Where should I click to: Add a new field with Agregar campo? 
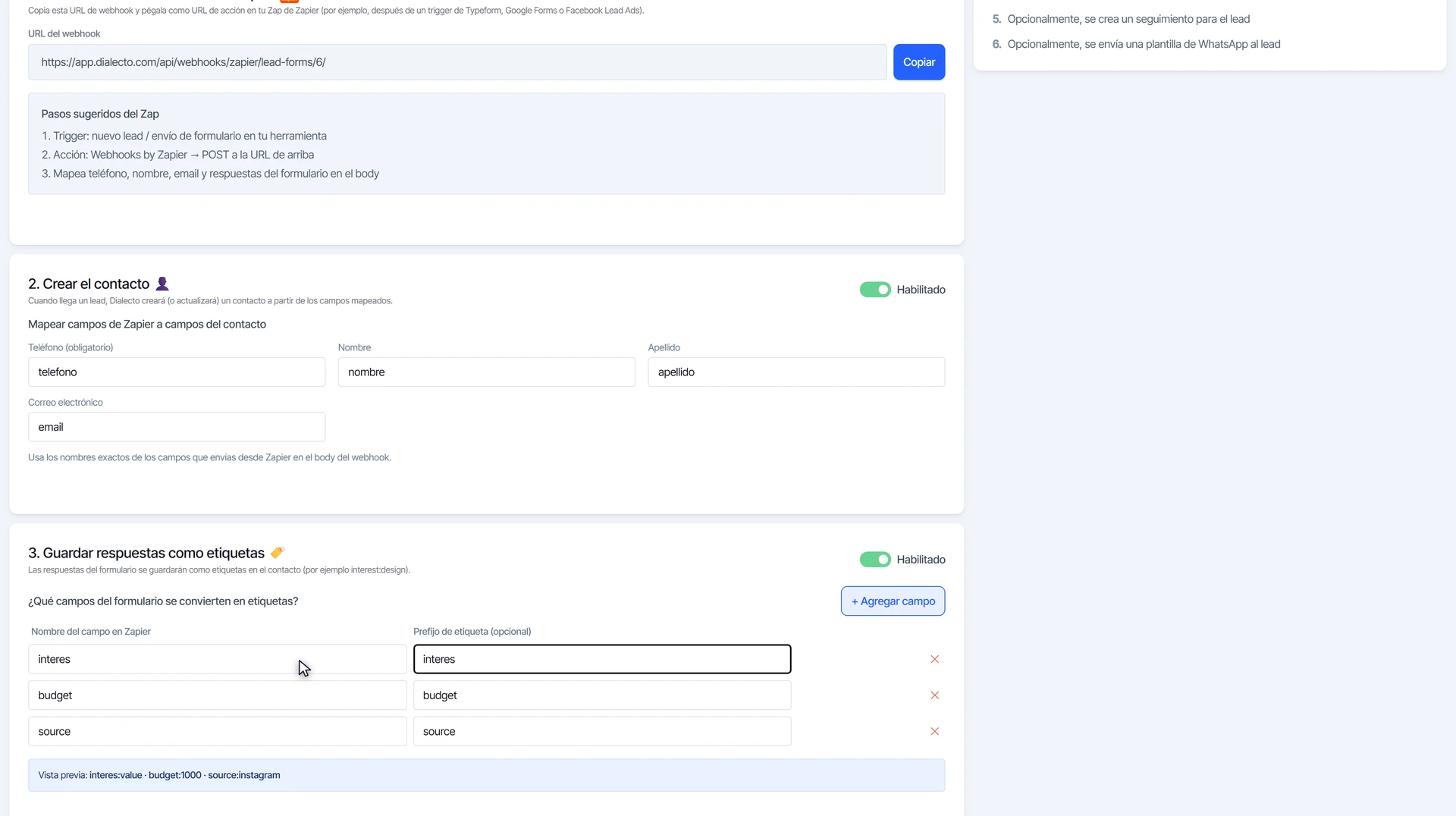coord(893,601)
